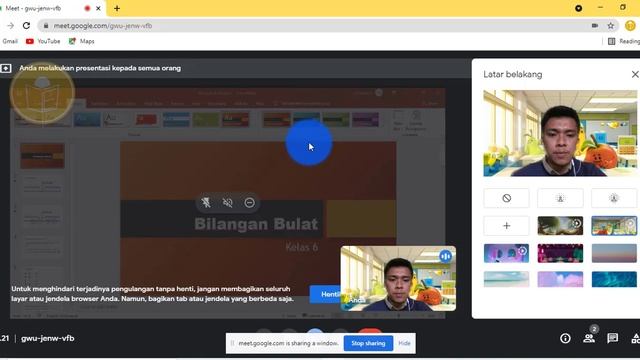Turn off background effects with the no-effect icon
The image size is (640, 360).
pyautogui.click(x=507, y=198)
